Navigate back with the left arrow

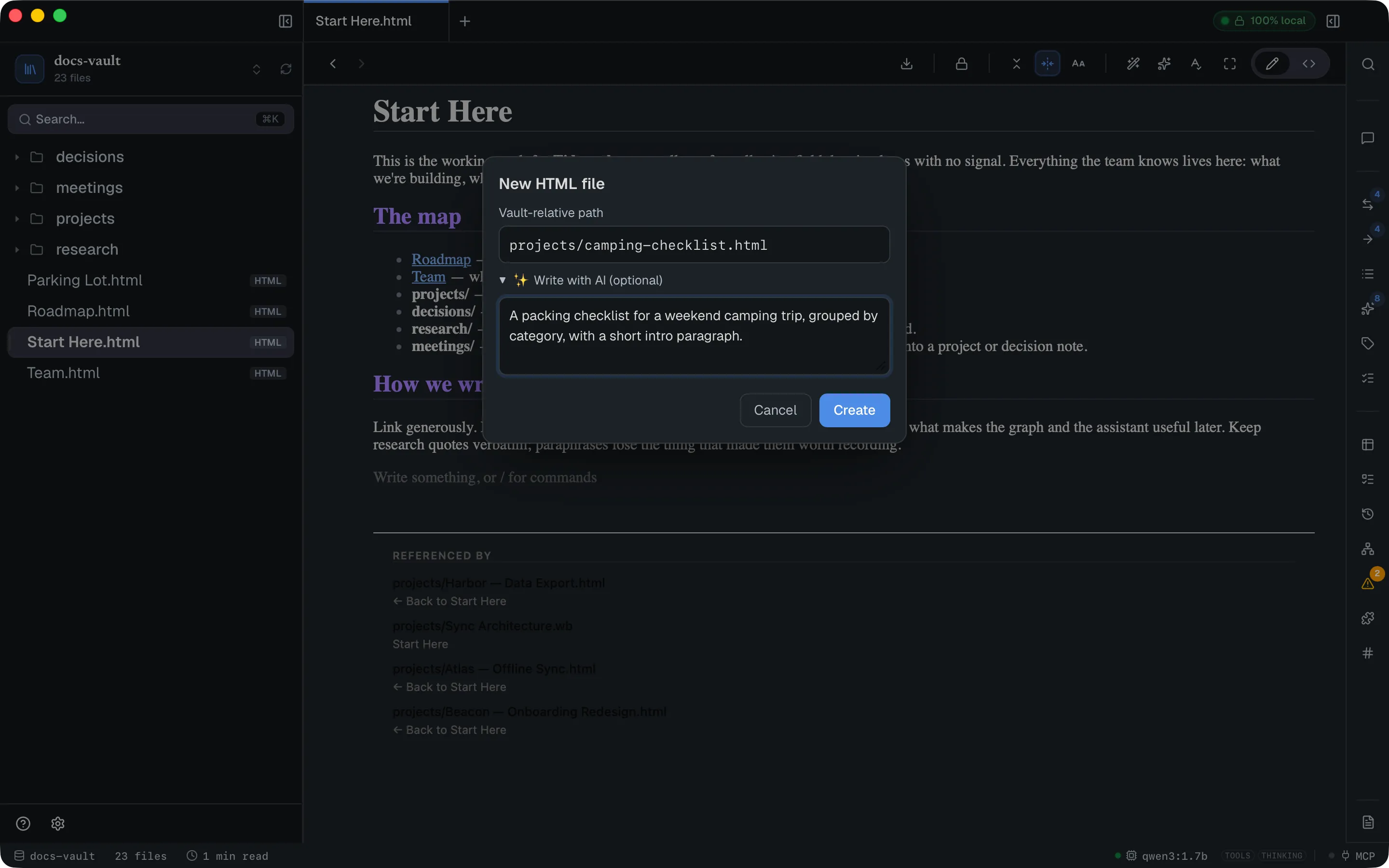[x=333, y=64]
